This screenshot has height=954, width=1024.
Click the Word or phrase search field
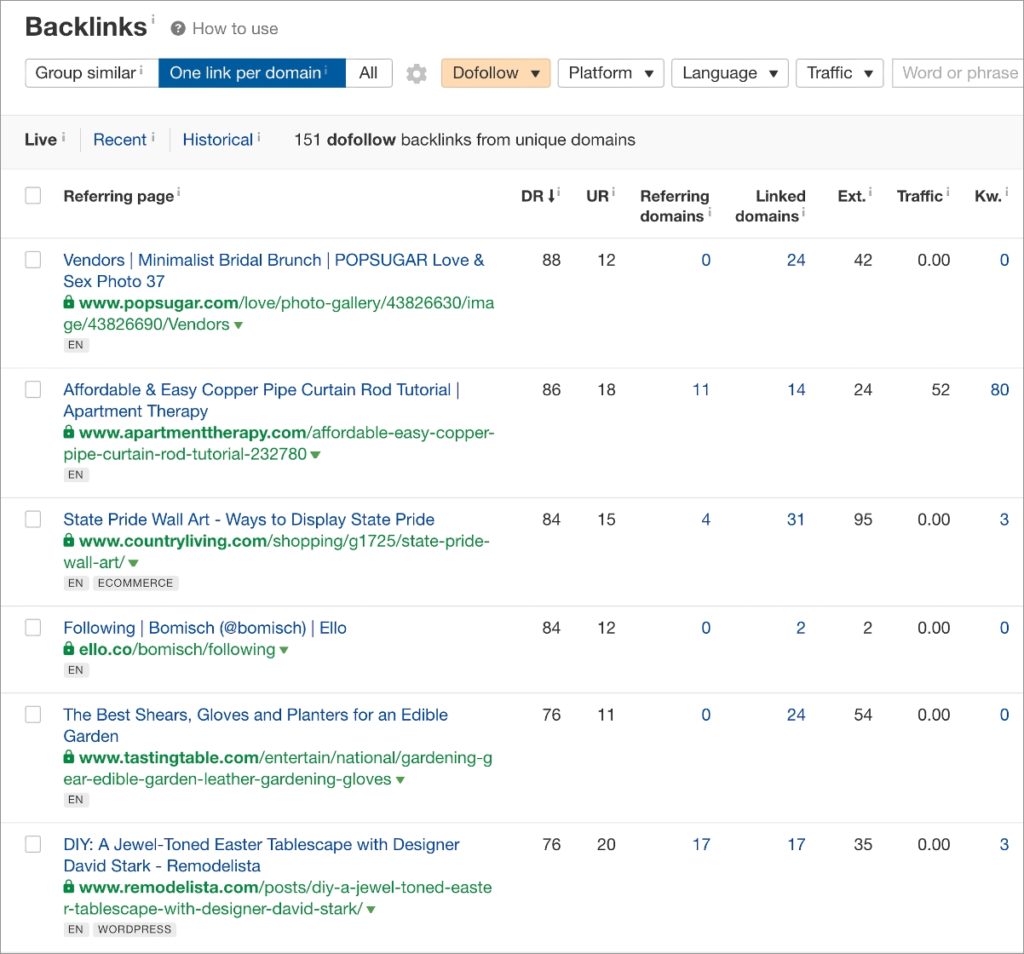958,73
